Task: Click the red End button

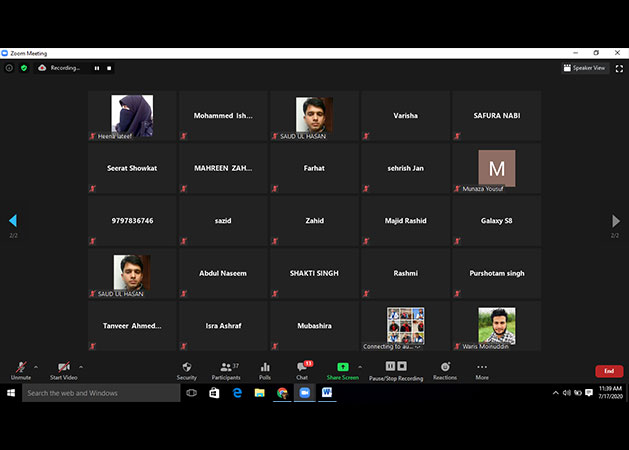Action: point(608,371)
